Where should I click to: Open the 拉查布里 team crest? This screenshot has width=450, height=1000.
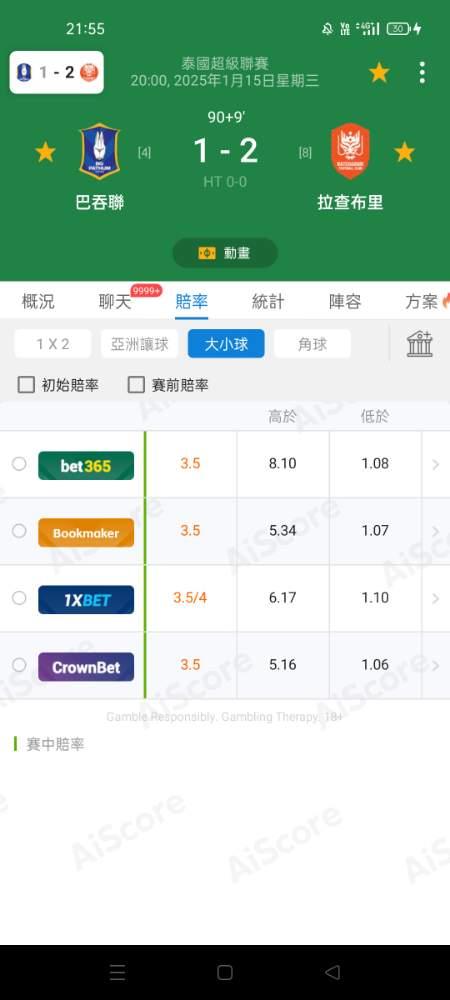pos(350,151)
